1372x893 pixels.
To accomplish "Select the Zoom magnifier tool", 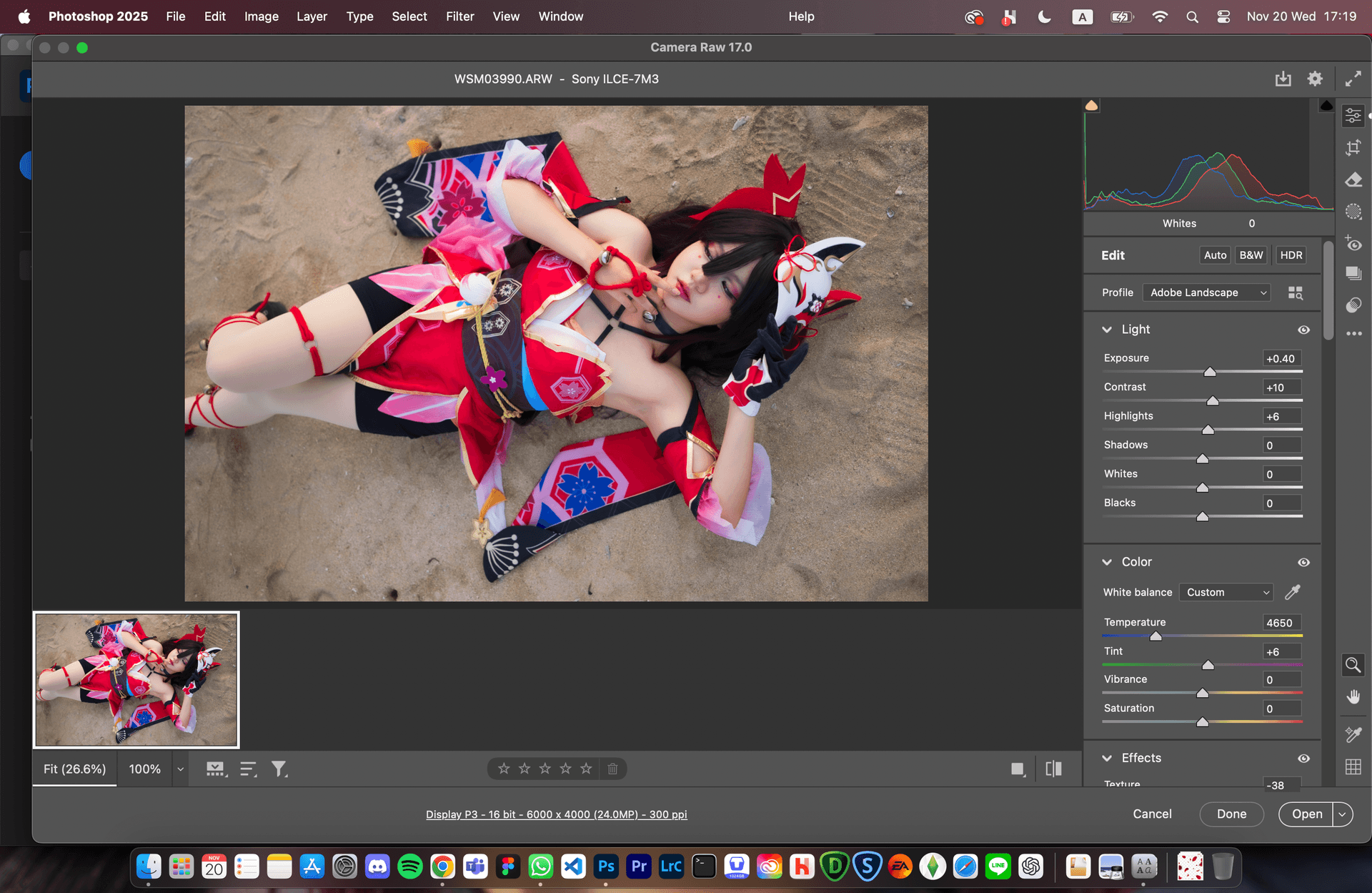I will [x=1353, y=665].
